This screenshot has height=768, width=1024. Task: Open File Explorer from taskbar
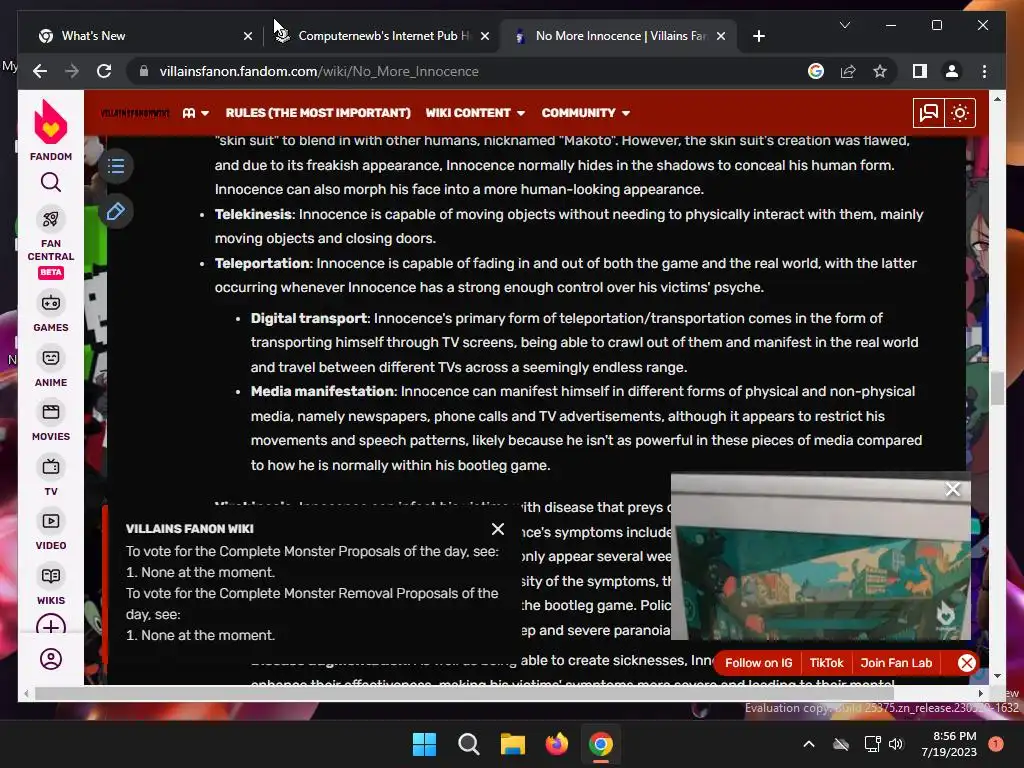513,744
